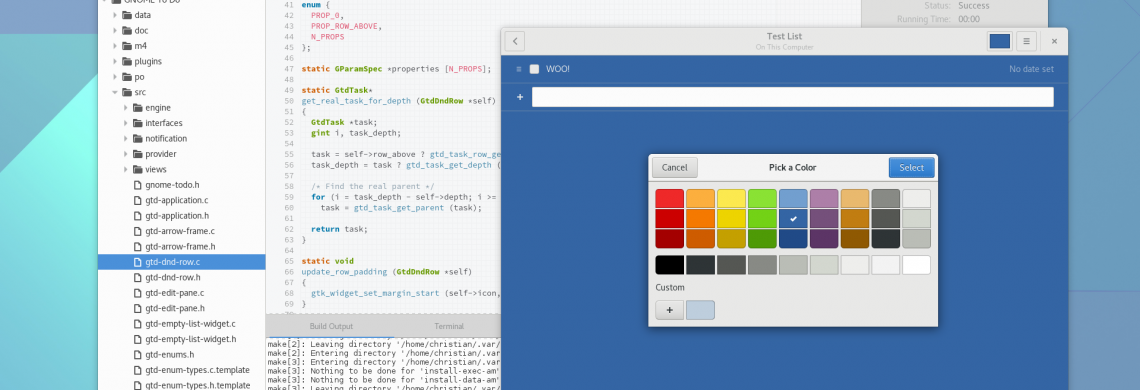The image size is (1140, 390).
Task: Choose the light purple swatch
Action: tap(824, 199)
